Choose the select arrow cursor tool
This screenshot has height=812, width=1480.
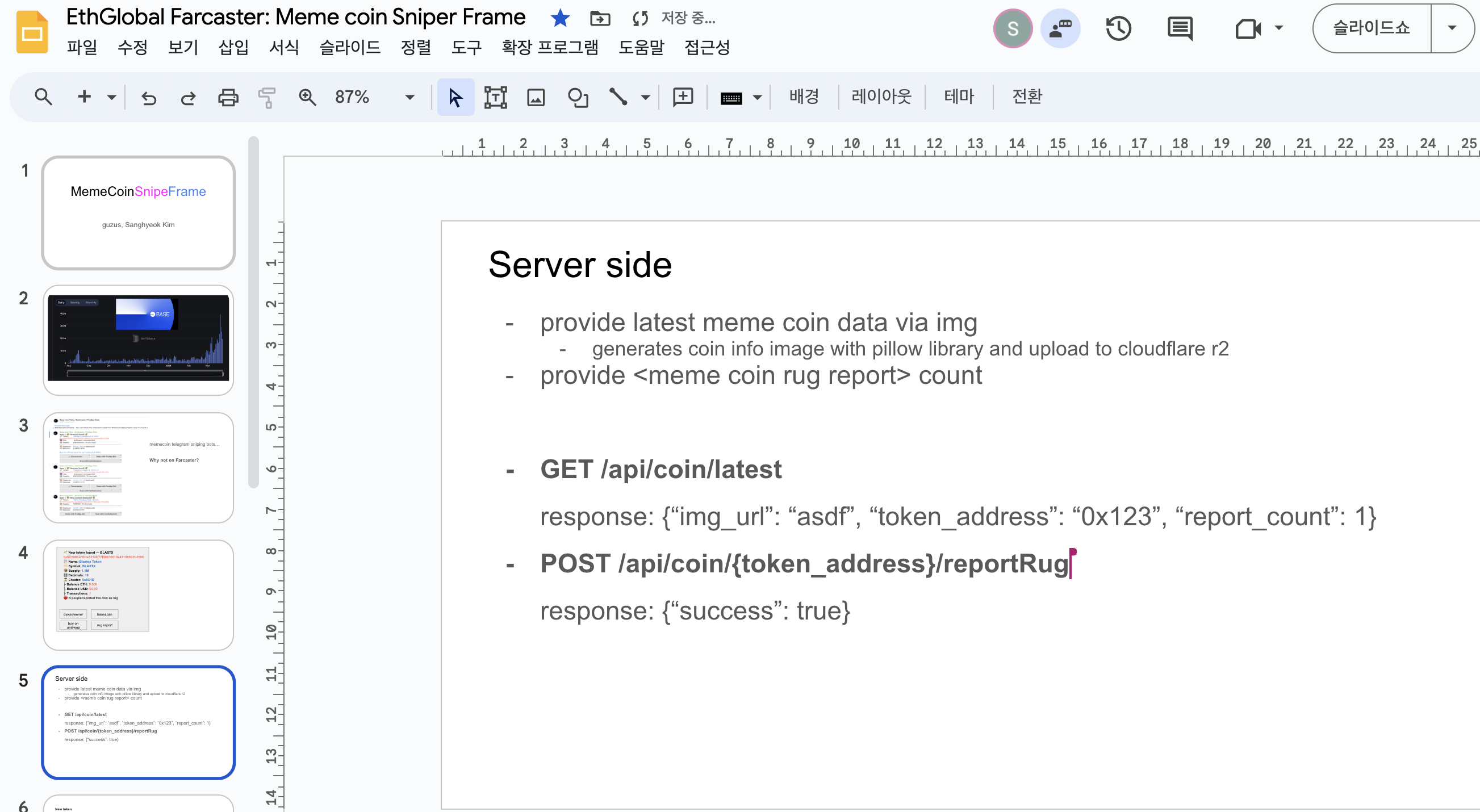point(455,97)
